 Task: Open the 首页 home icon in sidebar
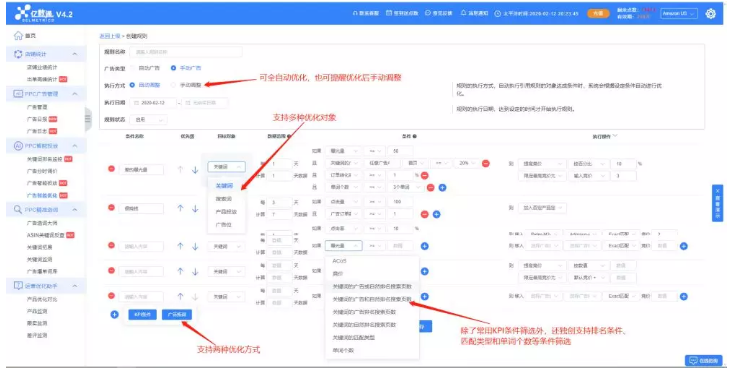pos(18,36)
